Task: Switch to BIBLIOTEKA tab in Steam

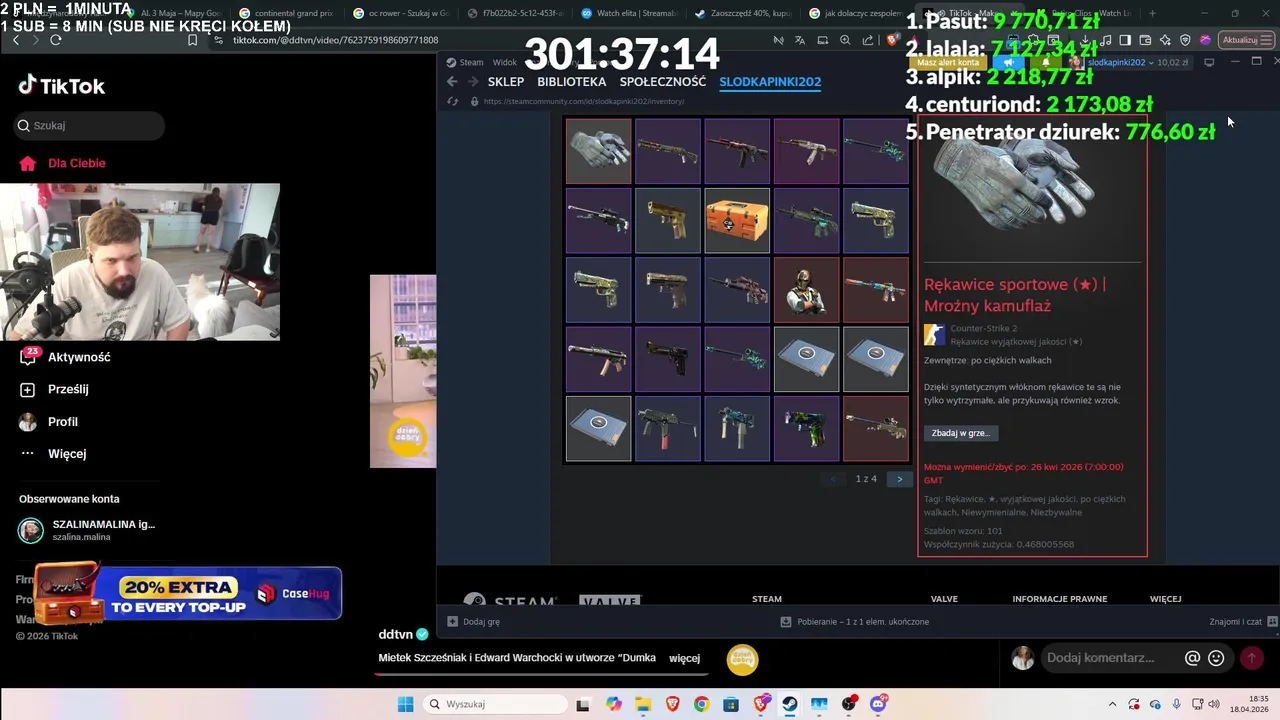Action: [x=572, y=82]
